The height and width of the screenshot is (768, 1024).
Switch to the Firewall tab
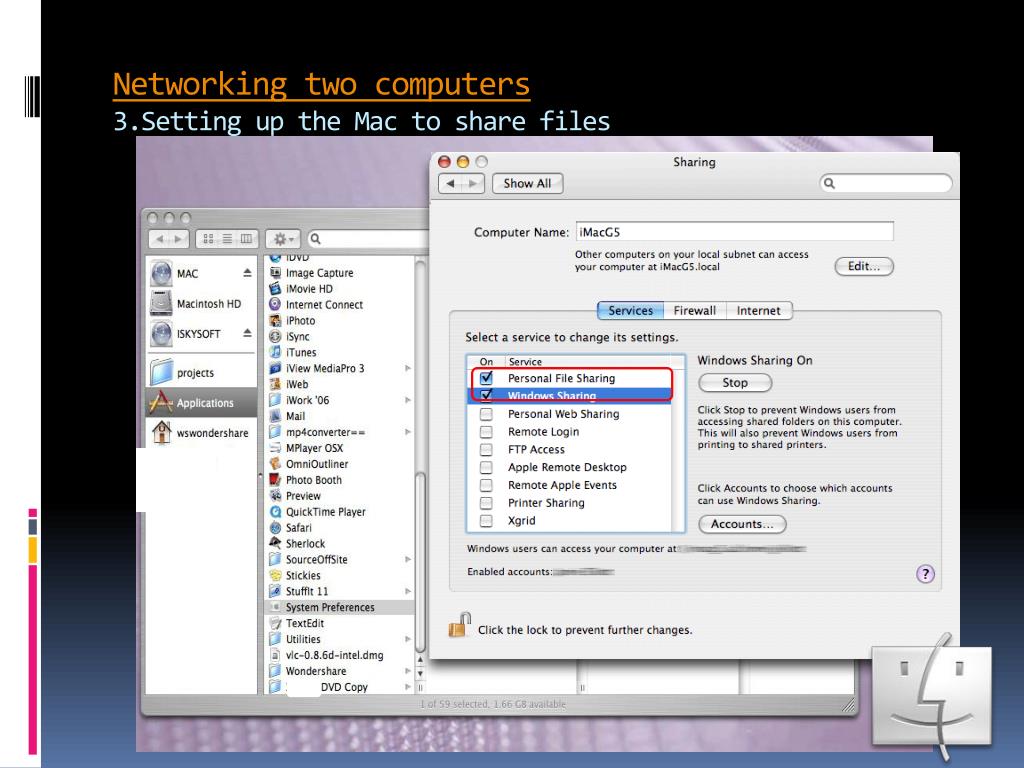[695, 311]
